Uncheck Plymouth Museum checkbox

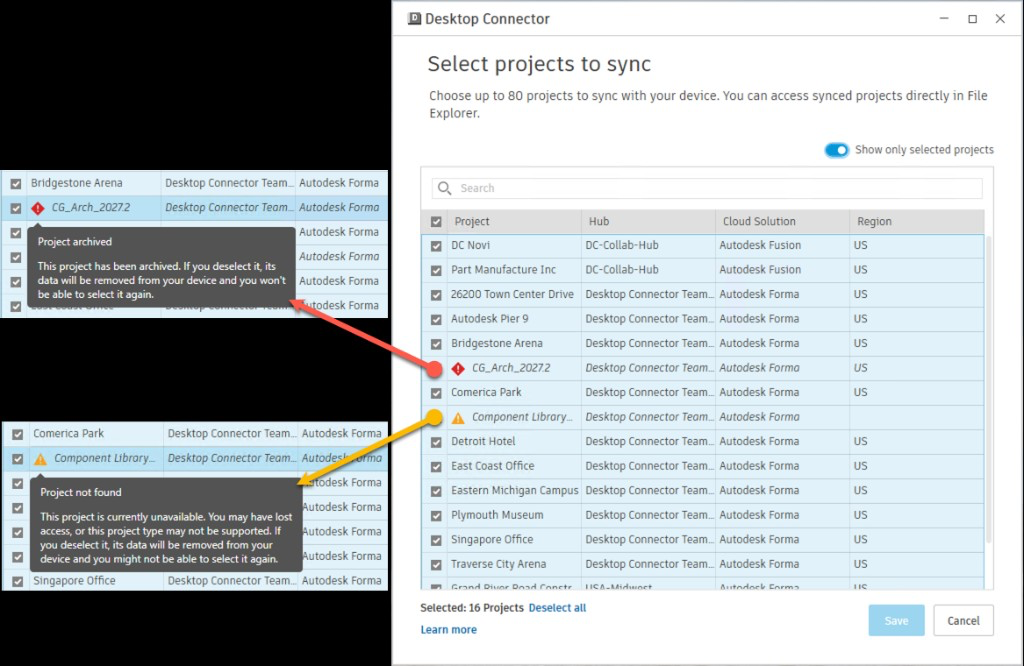coord(436,516)
